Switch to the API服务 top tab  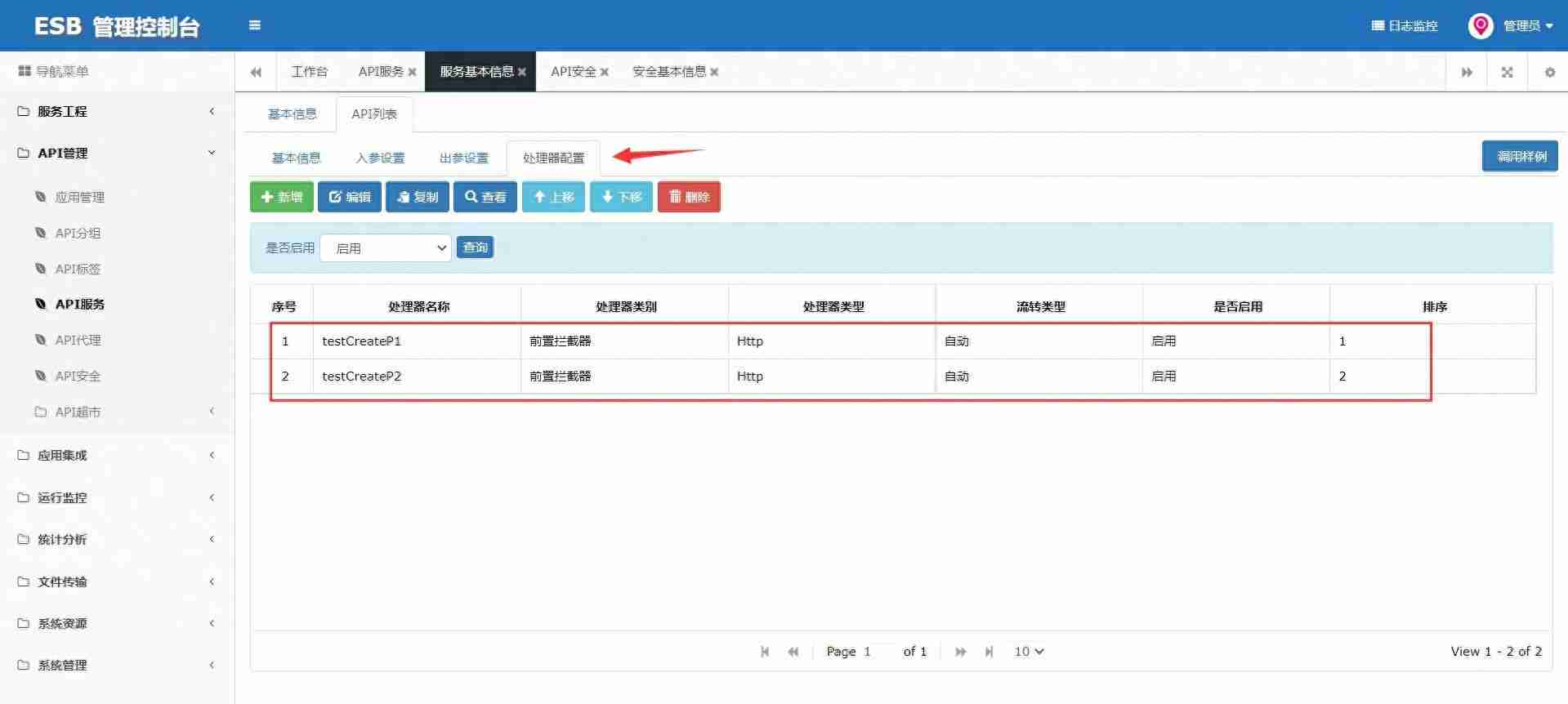click(x=381, y=72)
